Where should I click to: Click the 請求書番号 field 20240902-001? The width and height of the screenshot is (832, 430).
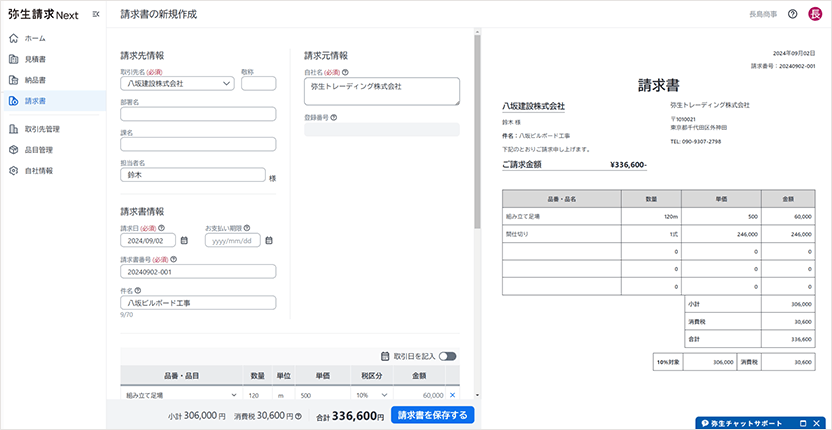click(x=198, y=271)
